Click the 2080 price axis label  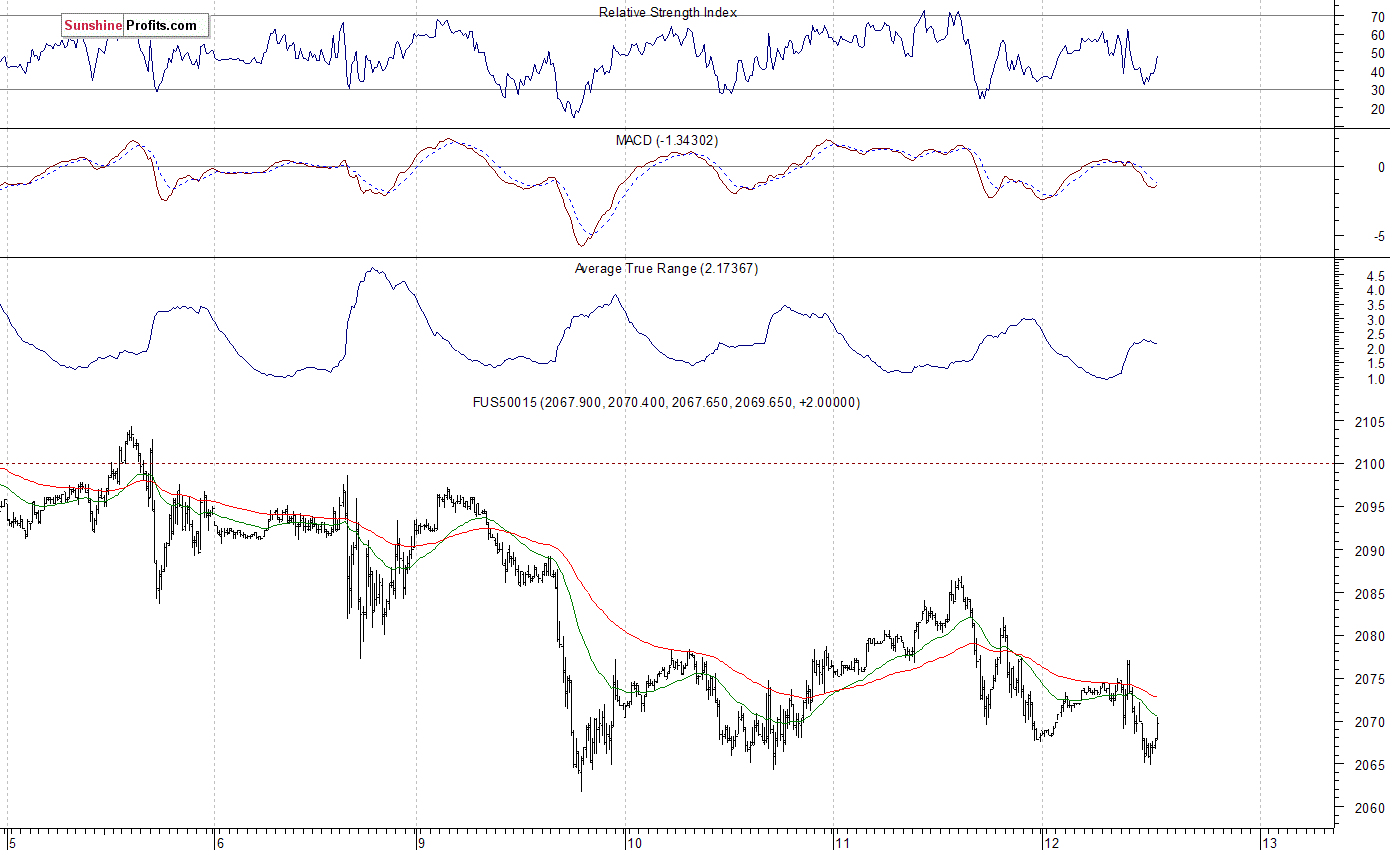coord(1371,636)
